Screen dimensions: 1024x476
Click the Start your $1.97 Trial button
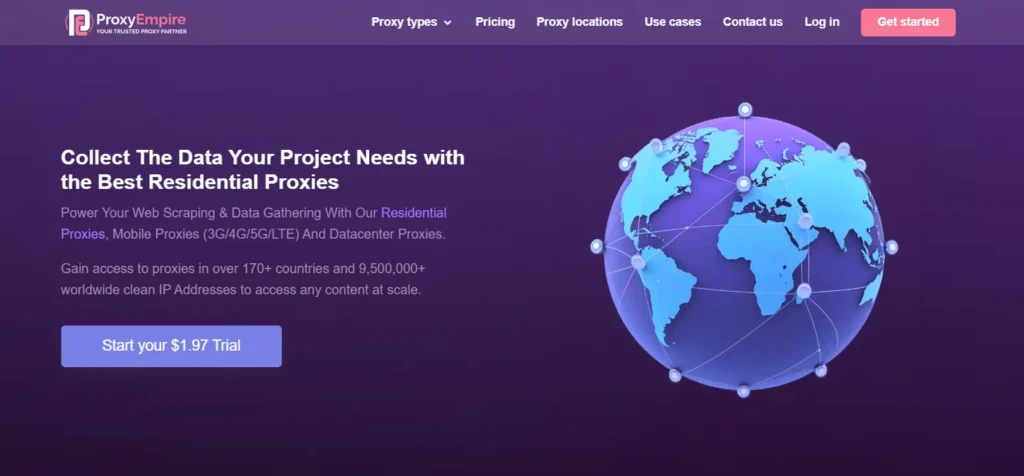171,346
